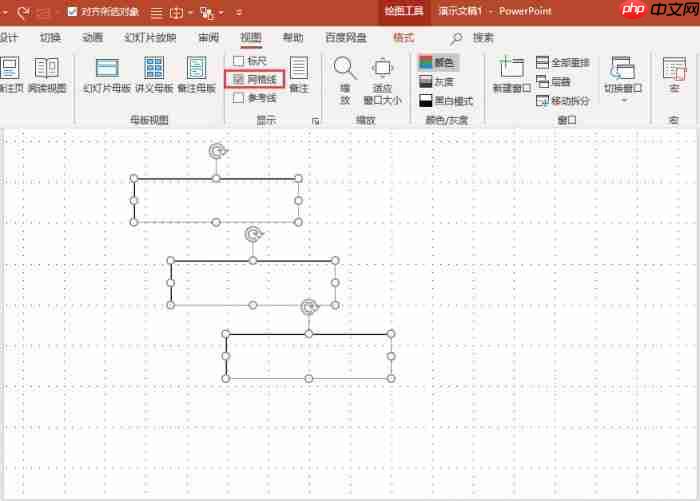Click 适应窗口大小 fit to window

coord(382,80)
